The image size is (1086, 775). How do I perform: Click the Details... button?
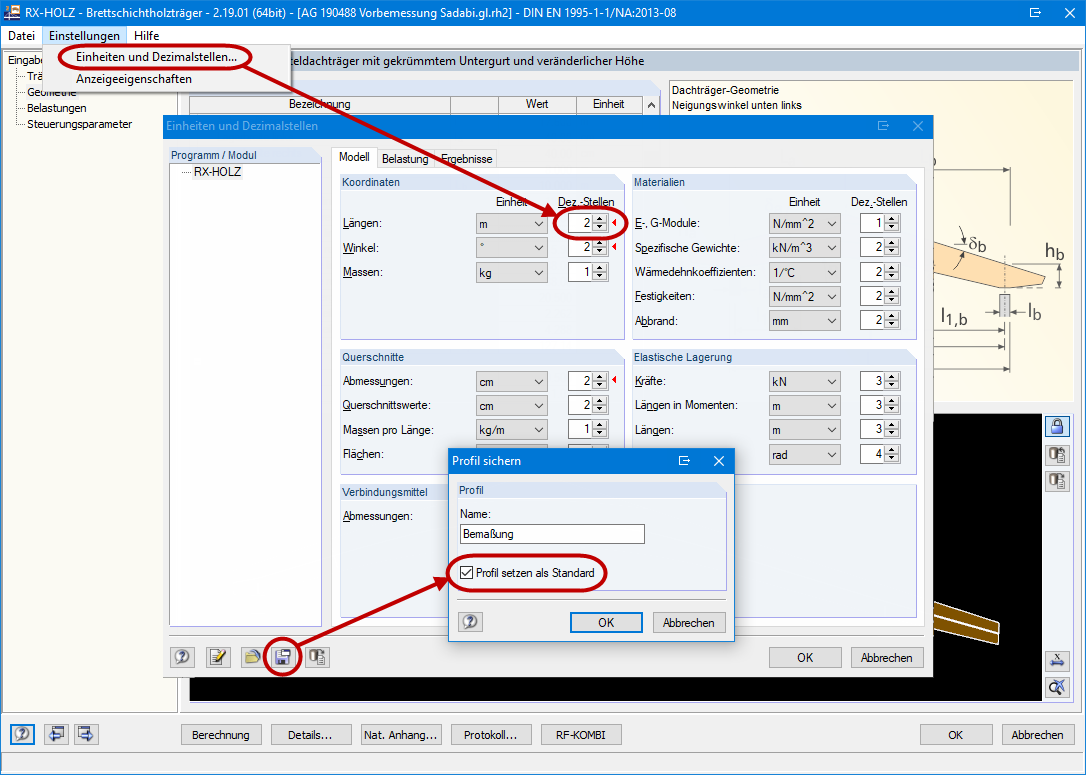[310, 735]
